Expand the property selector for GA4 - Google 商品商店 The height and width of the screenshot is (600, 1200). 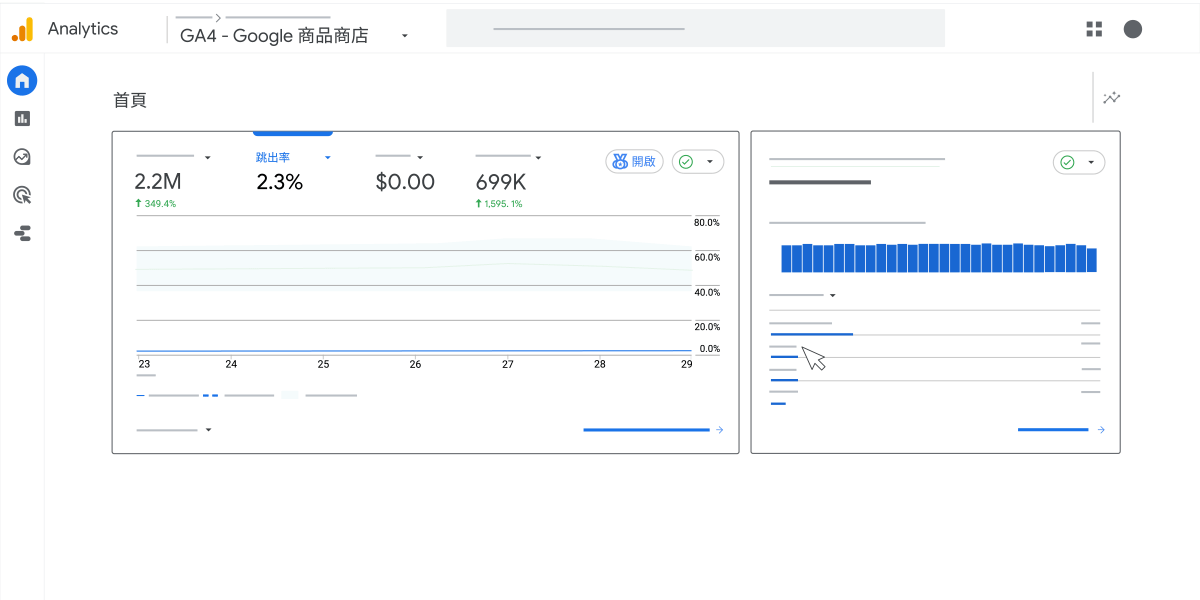404,34
